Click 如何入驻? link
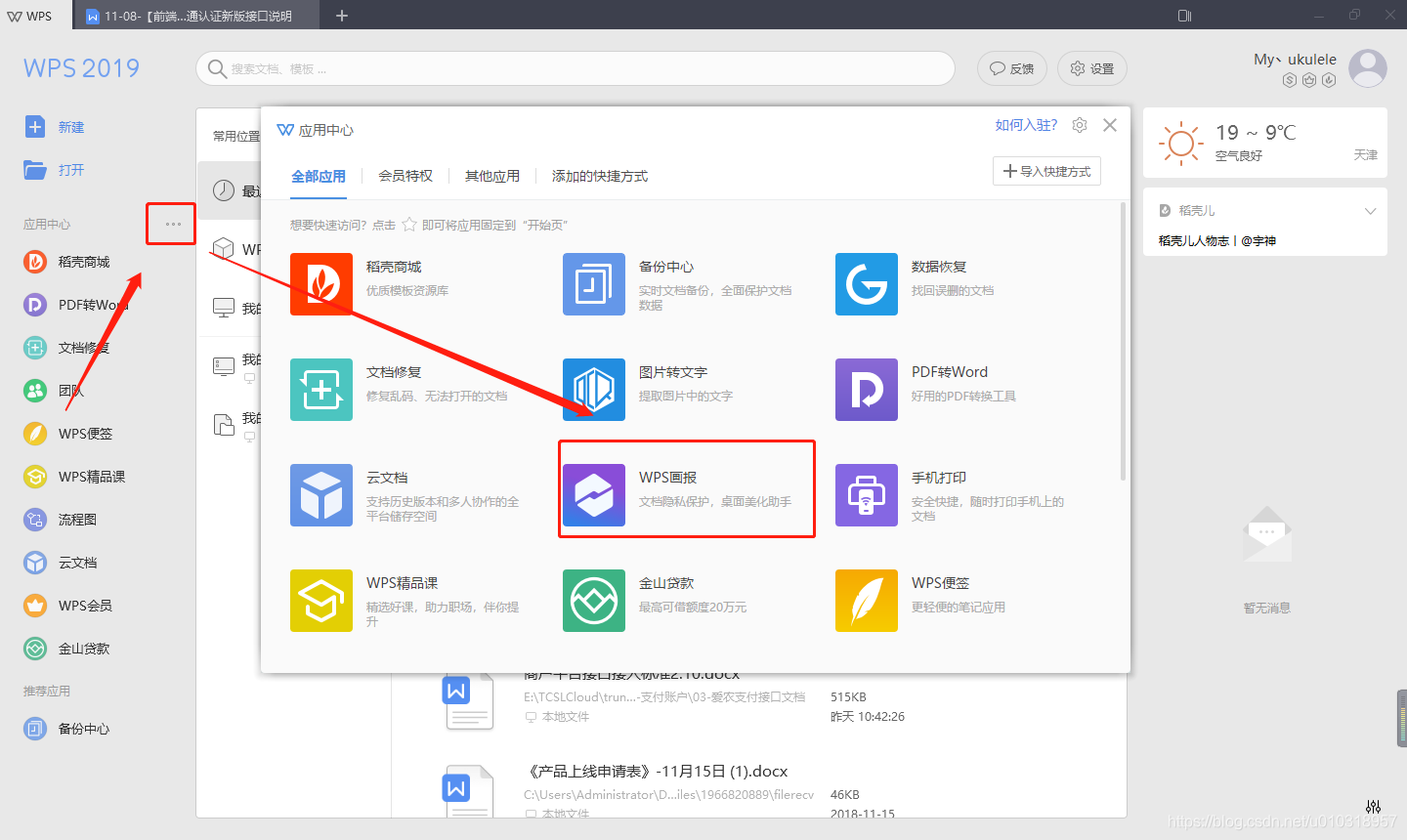 click(1026, 125)
